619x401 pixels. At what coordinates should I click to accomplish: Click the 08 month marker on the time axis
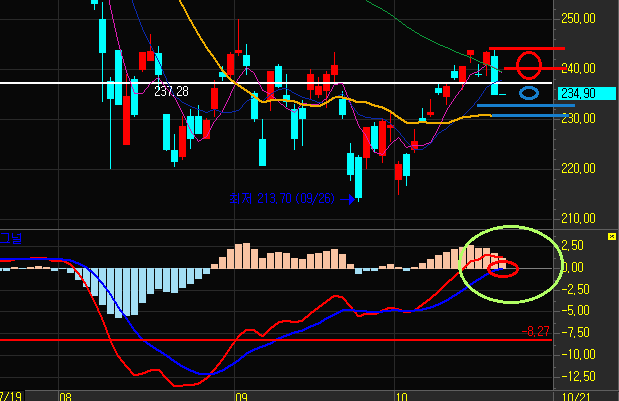pyautogui.click(x=66, y=395)
